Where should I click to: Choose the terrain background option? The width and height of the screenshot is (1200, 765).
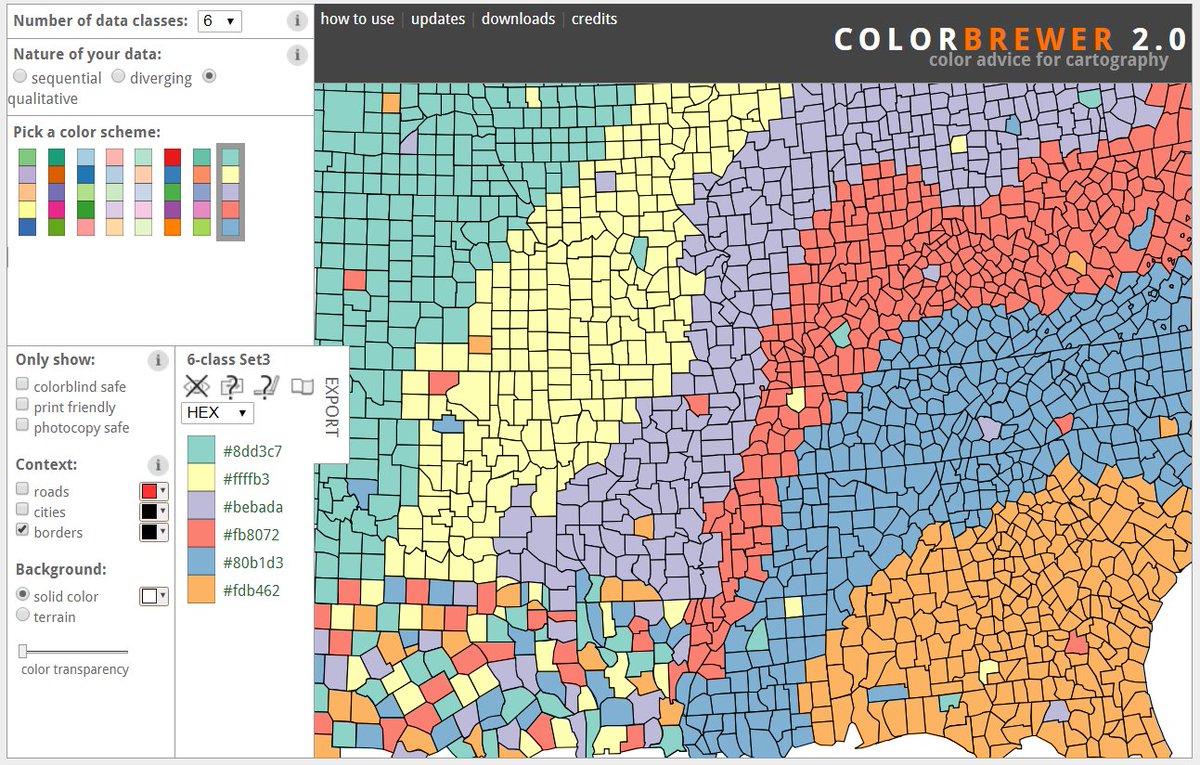click(x=22, y=615)
